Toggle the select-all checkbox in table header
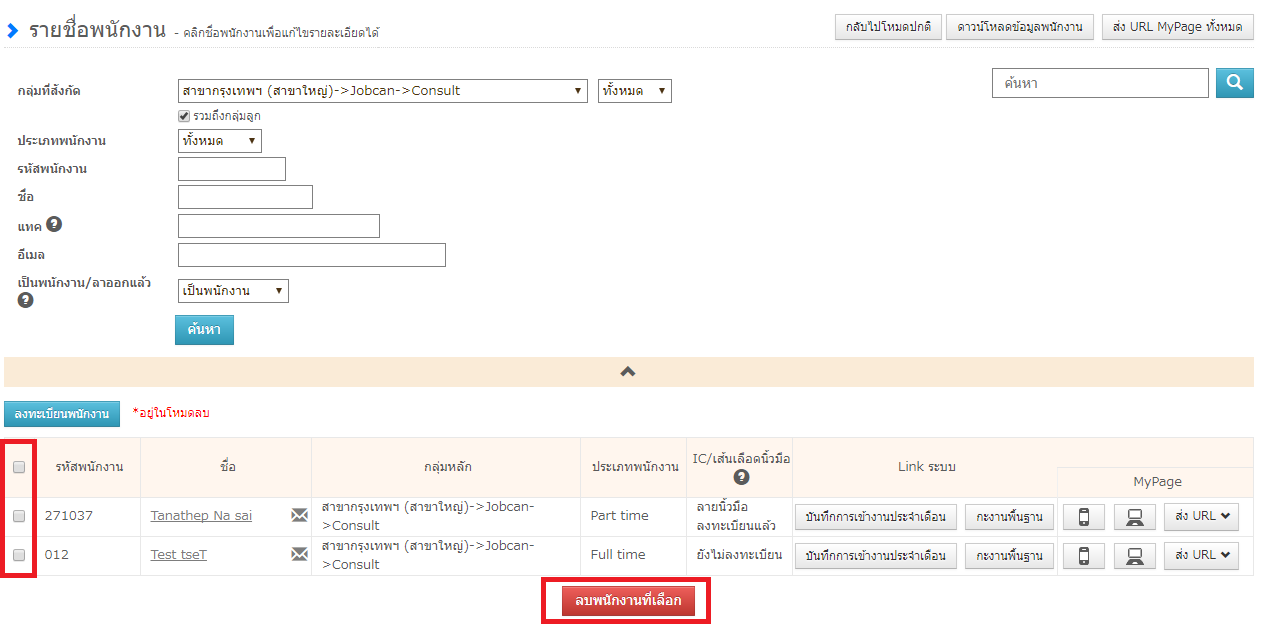The image size is (1264, 624). [x=19, y=466]
